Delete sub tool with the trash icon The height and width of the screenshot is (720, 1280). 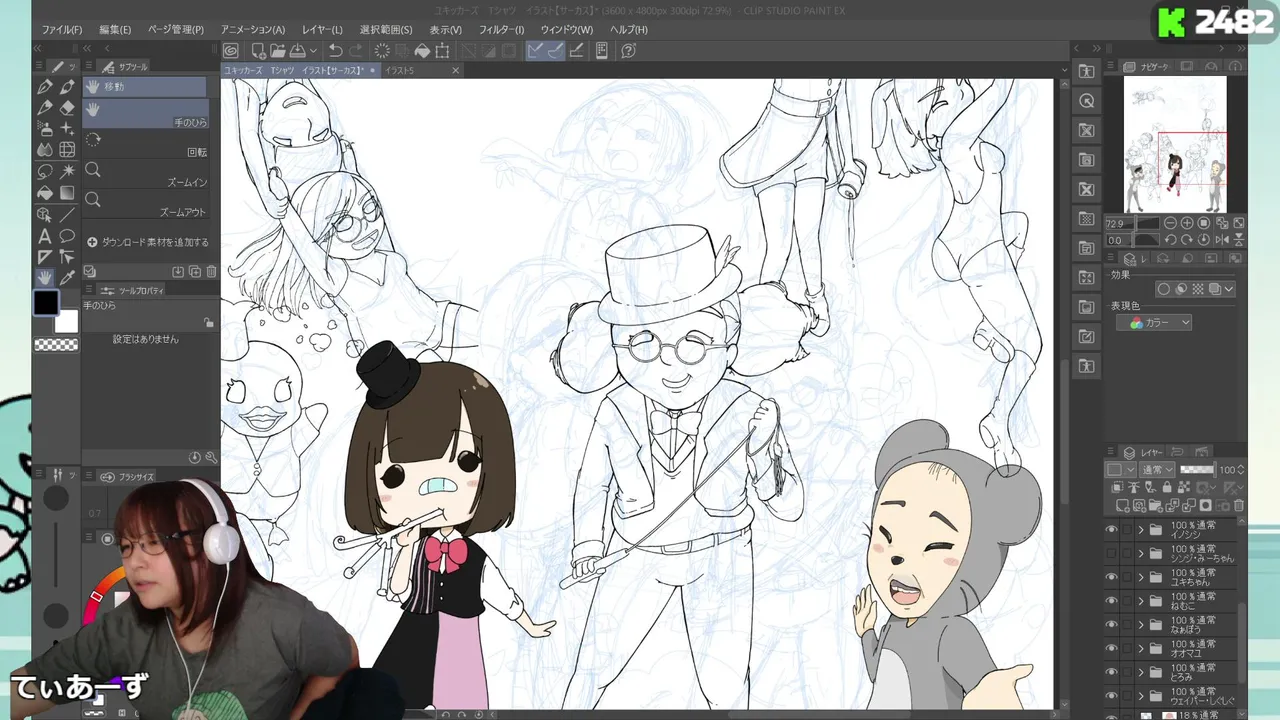tap(212, 272)
